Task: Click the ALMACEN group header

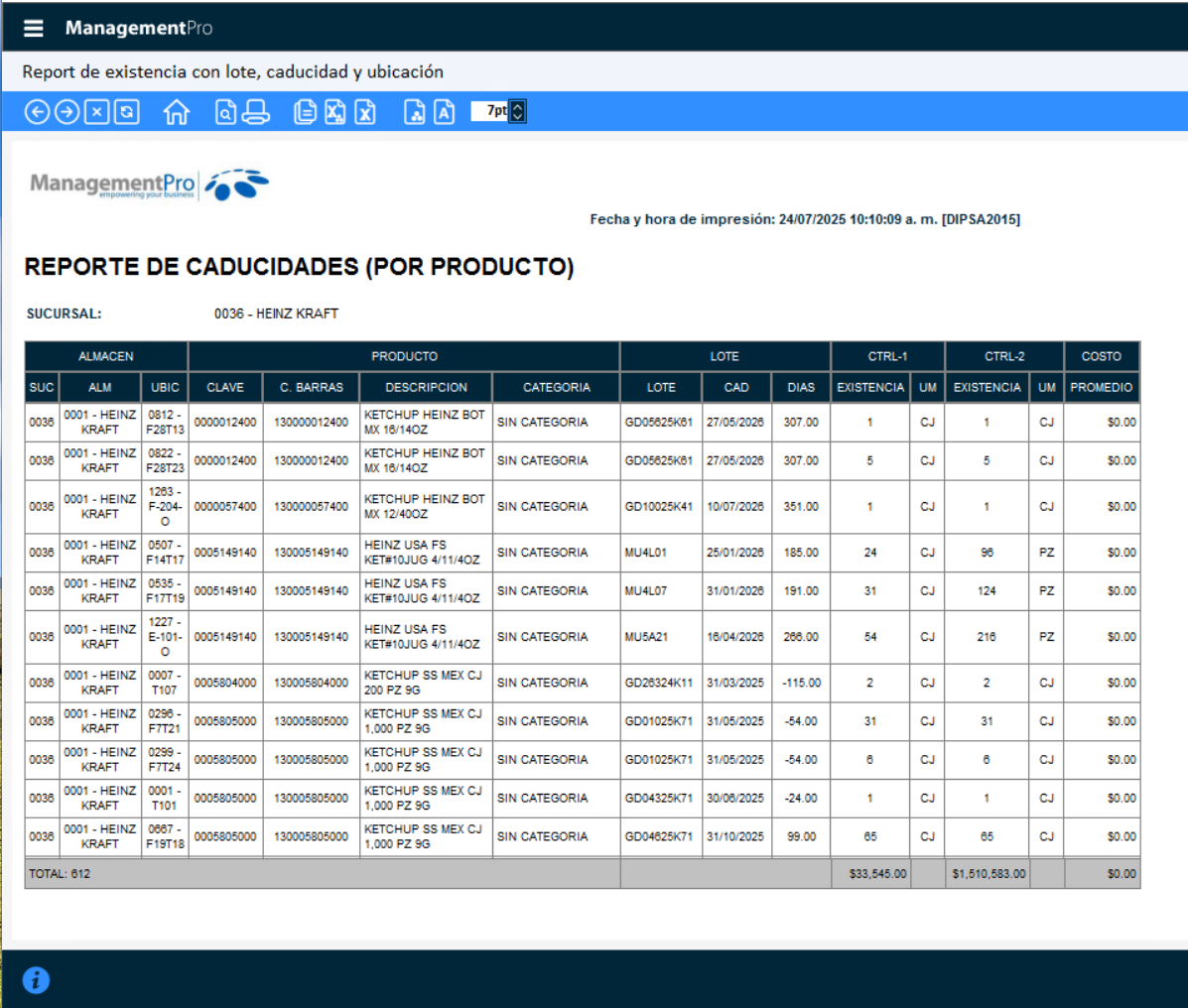Action: [106, 357]
